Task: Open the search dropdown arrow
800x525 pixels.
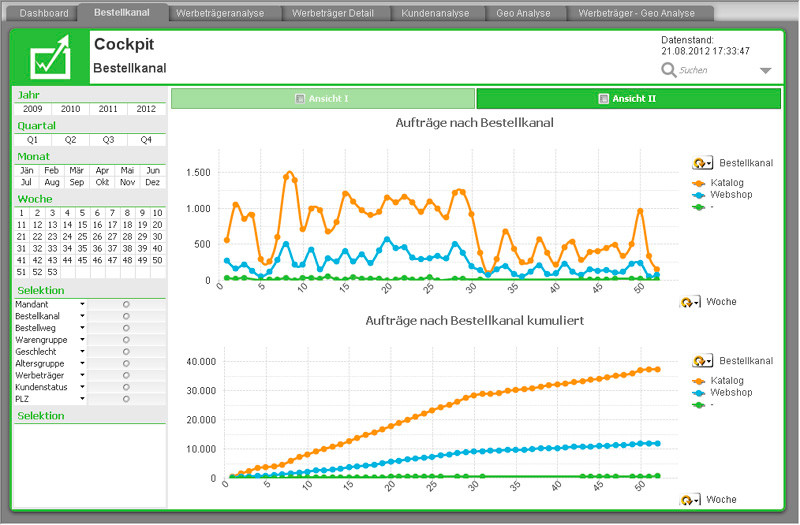Action: (765, 70)
